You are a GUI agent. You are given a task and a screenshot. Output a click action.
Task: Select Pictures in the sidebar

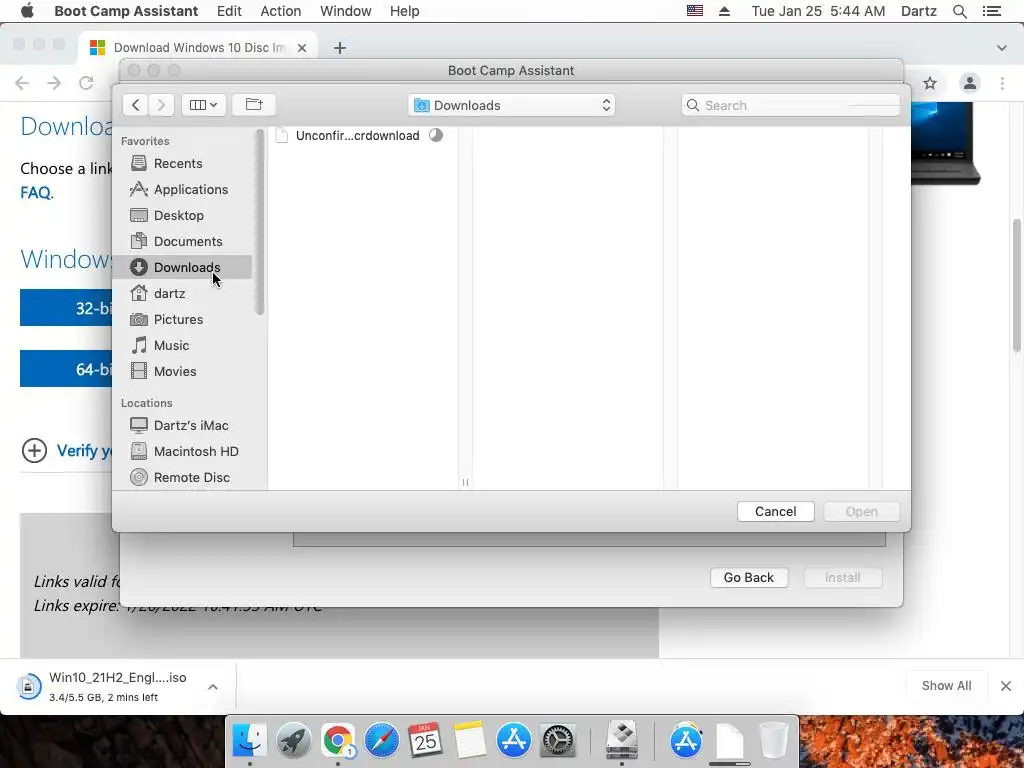point(182,319)
